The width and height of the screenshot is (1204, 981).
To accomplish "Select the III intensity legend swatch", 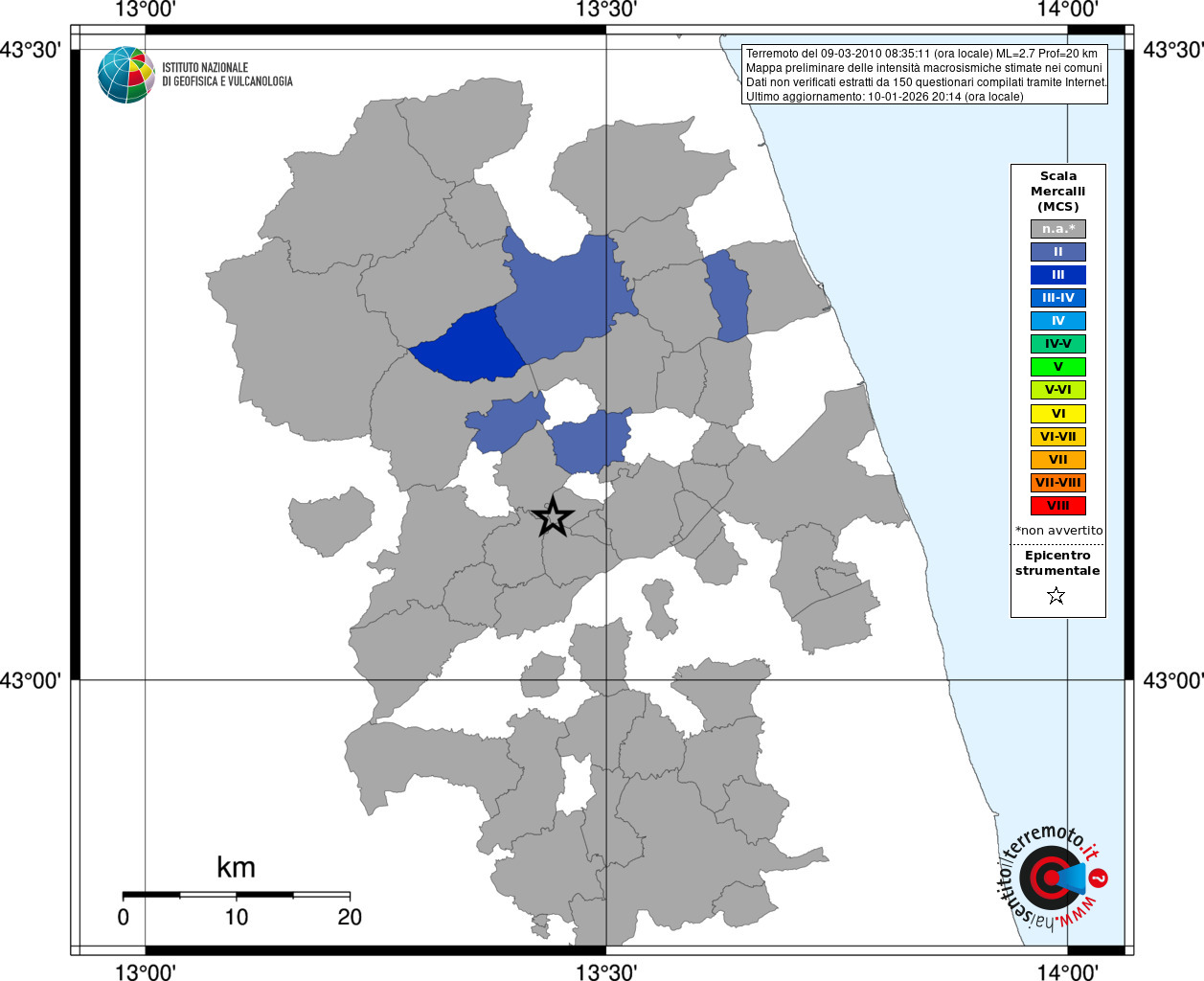I will [1058, 275].
